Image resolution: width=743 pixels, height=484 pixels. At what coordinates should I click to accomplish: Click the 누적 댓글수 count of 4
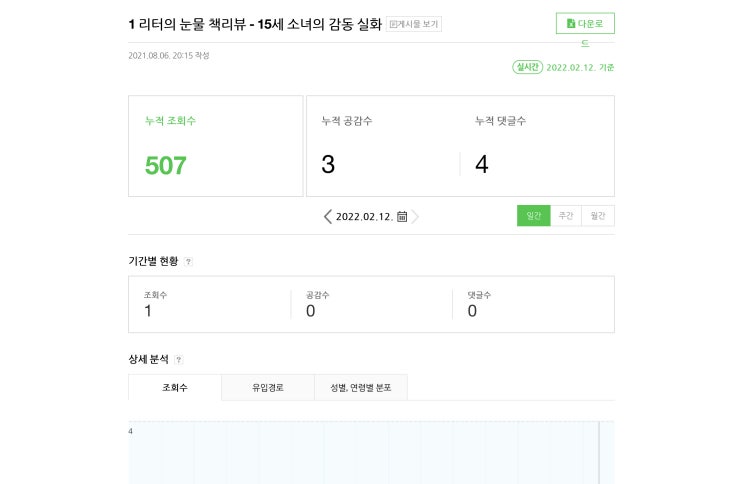coord(481,164)
